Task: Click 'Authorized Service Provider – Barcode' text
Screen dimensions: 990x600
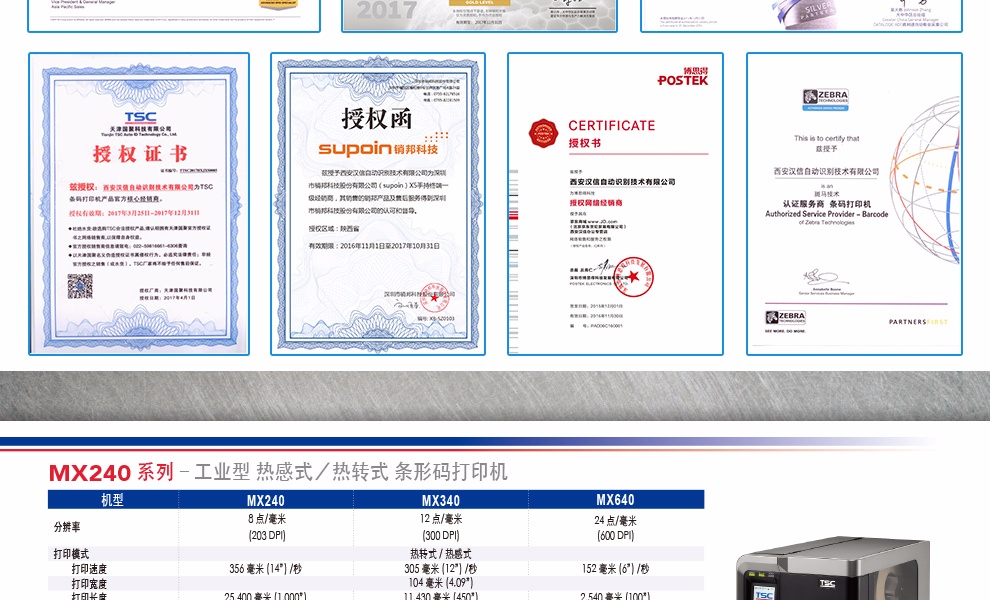Action: [826, 214]
